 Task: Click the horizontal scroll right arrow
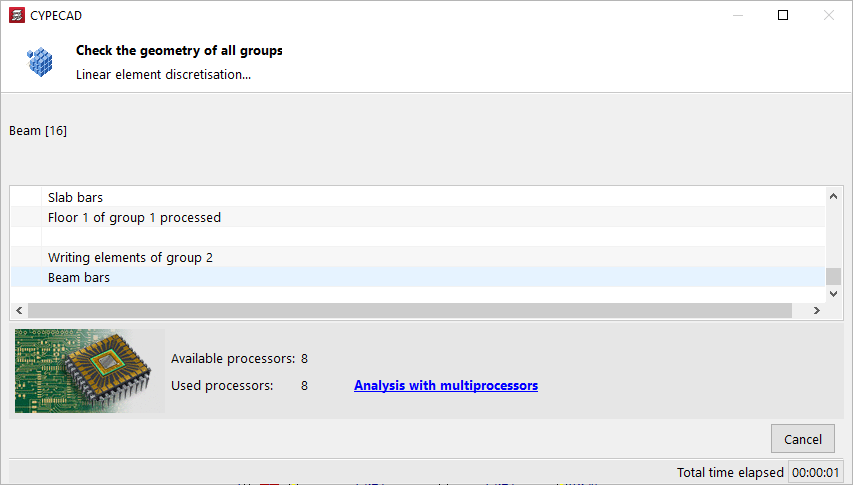coord(817,311)
